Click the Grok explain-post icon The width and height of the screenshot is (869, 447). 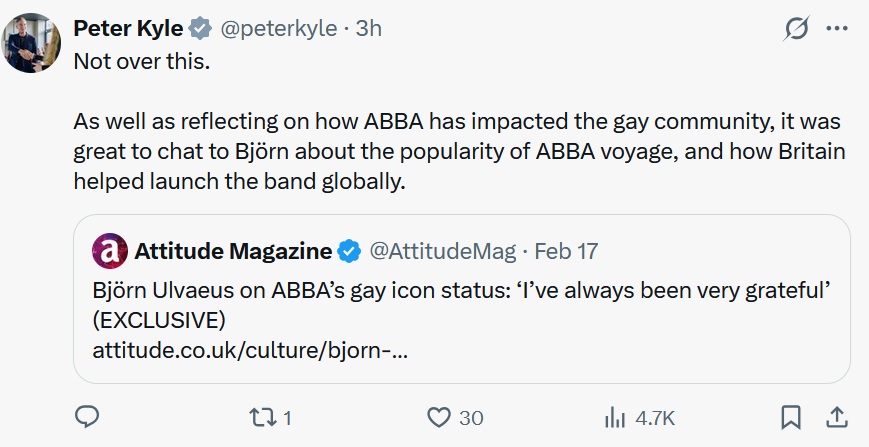point(796,29)
